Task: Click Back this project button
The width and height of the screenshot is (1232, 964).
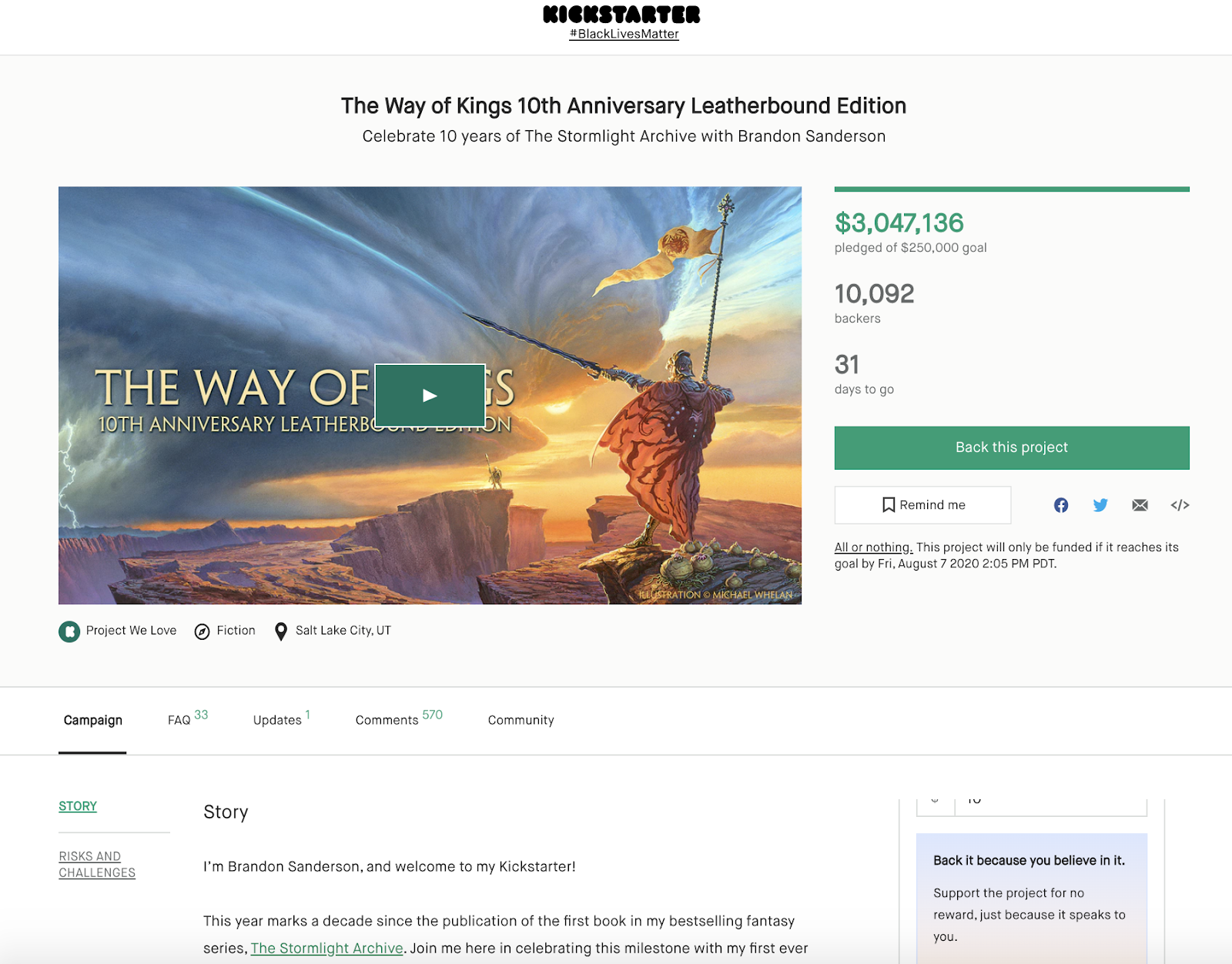Action: click(x=1012, y=447)
